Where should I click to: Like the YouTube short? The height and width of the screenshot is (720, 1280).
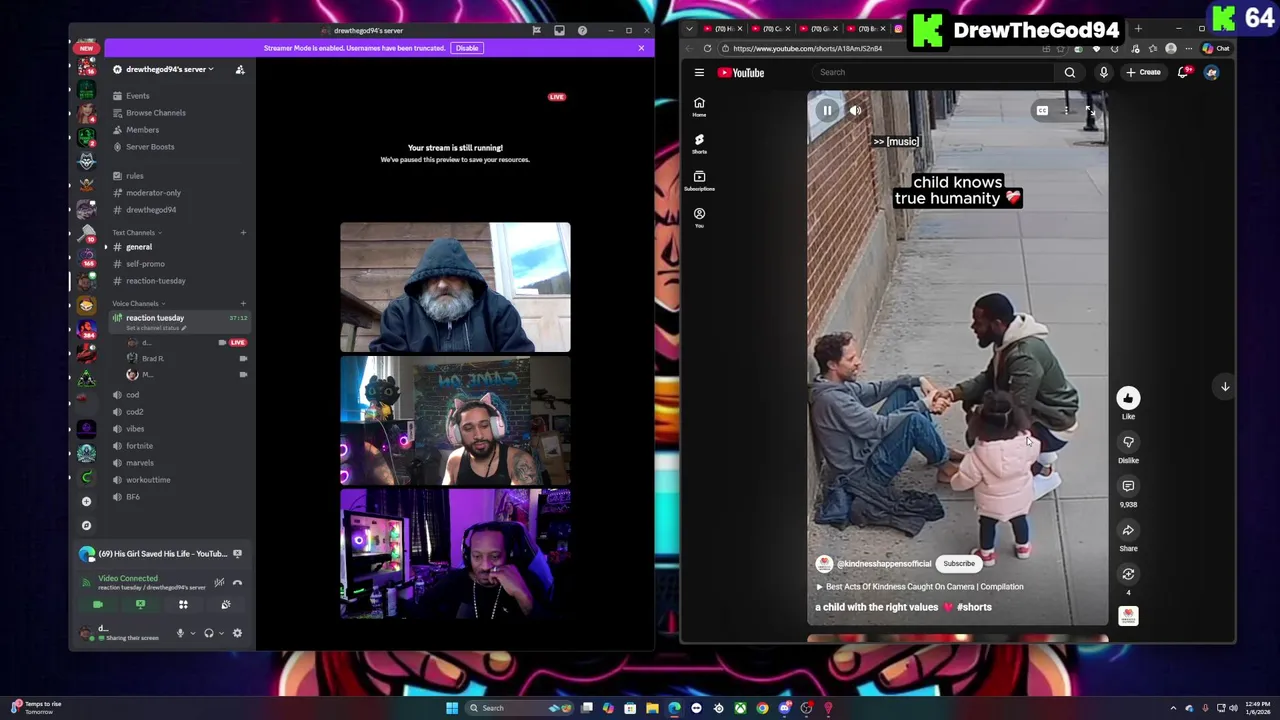pos(1128,398)
